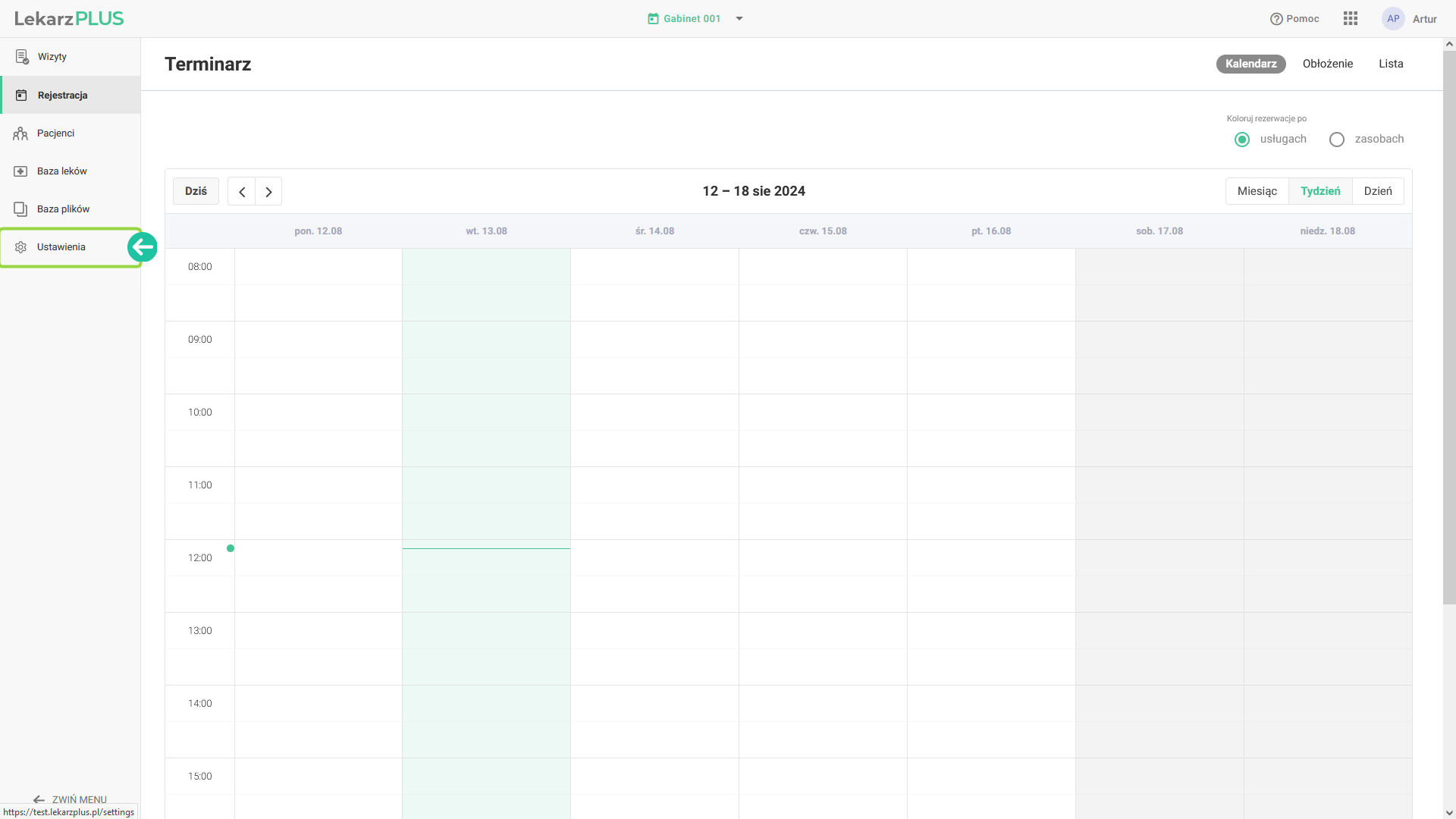Screen dimensions: 1456x819
Task: Click the sob. 17.08 column header
Action: 1160,231
